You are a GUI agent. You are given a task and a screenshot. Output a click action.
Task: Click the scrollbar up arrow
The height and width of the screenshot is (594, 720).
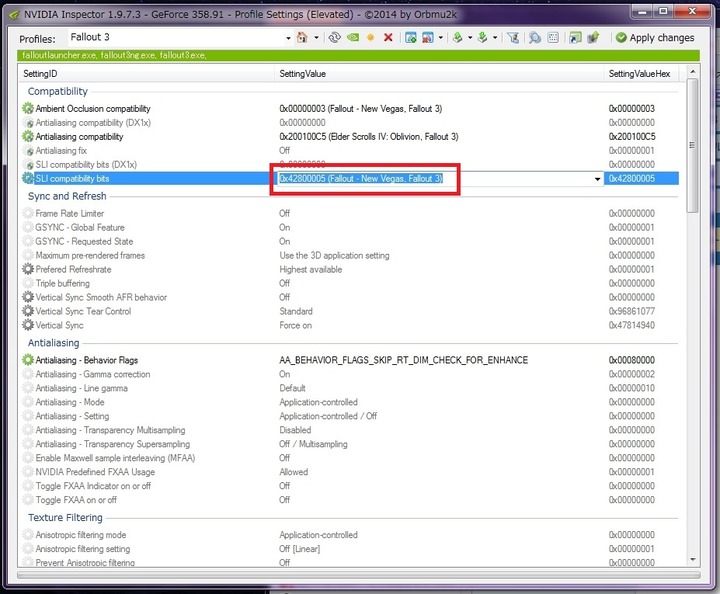pyautogui.click(x=693, y=72)
